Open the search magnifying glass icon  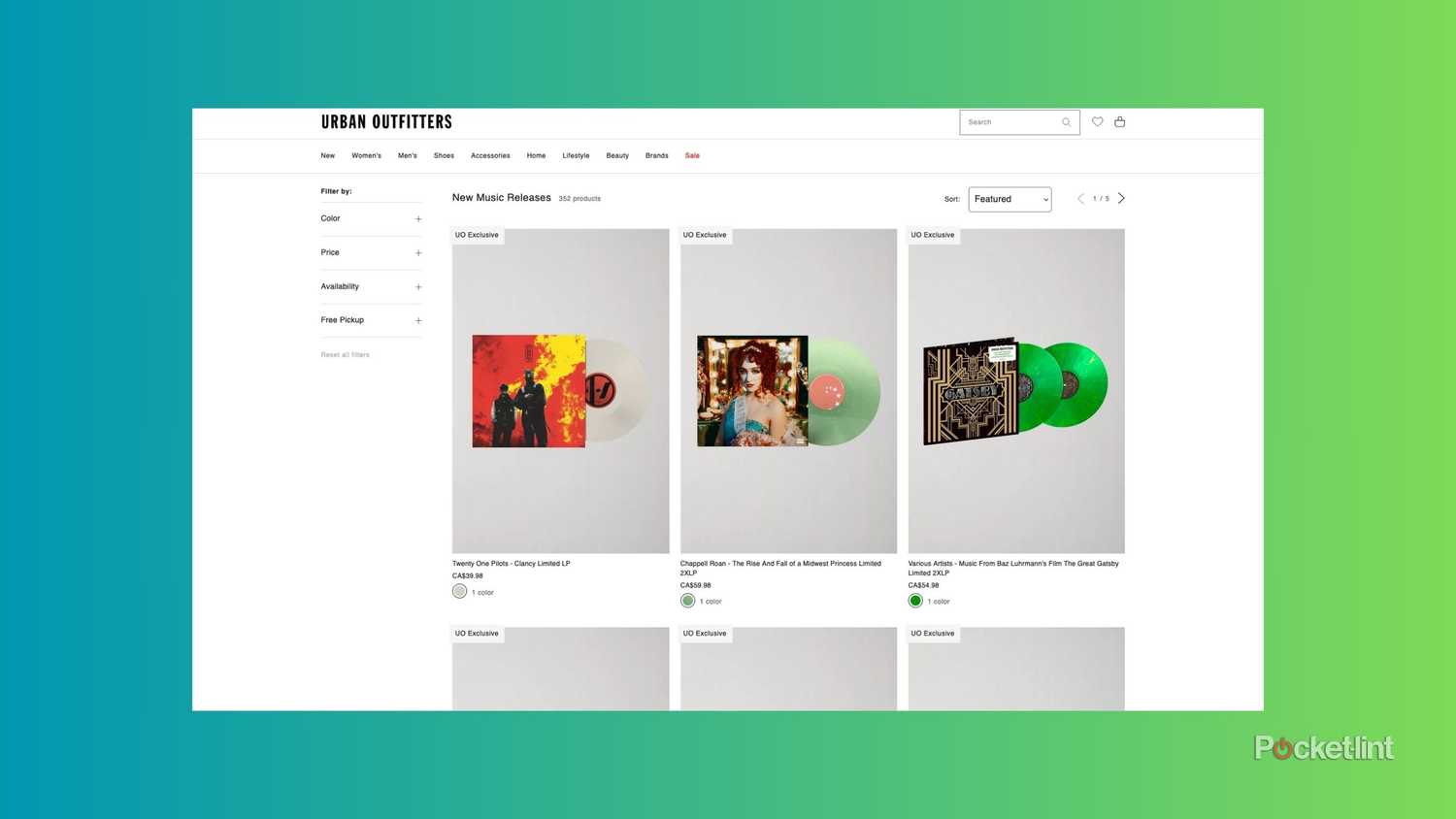(x=1065, y=121)
